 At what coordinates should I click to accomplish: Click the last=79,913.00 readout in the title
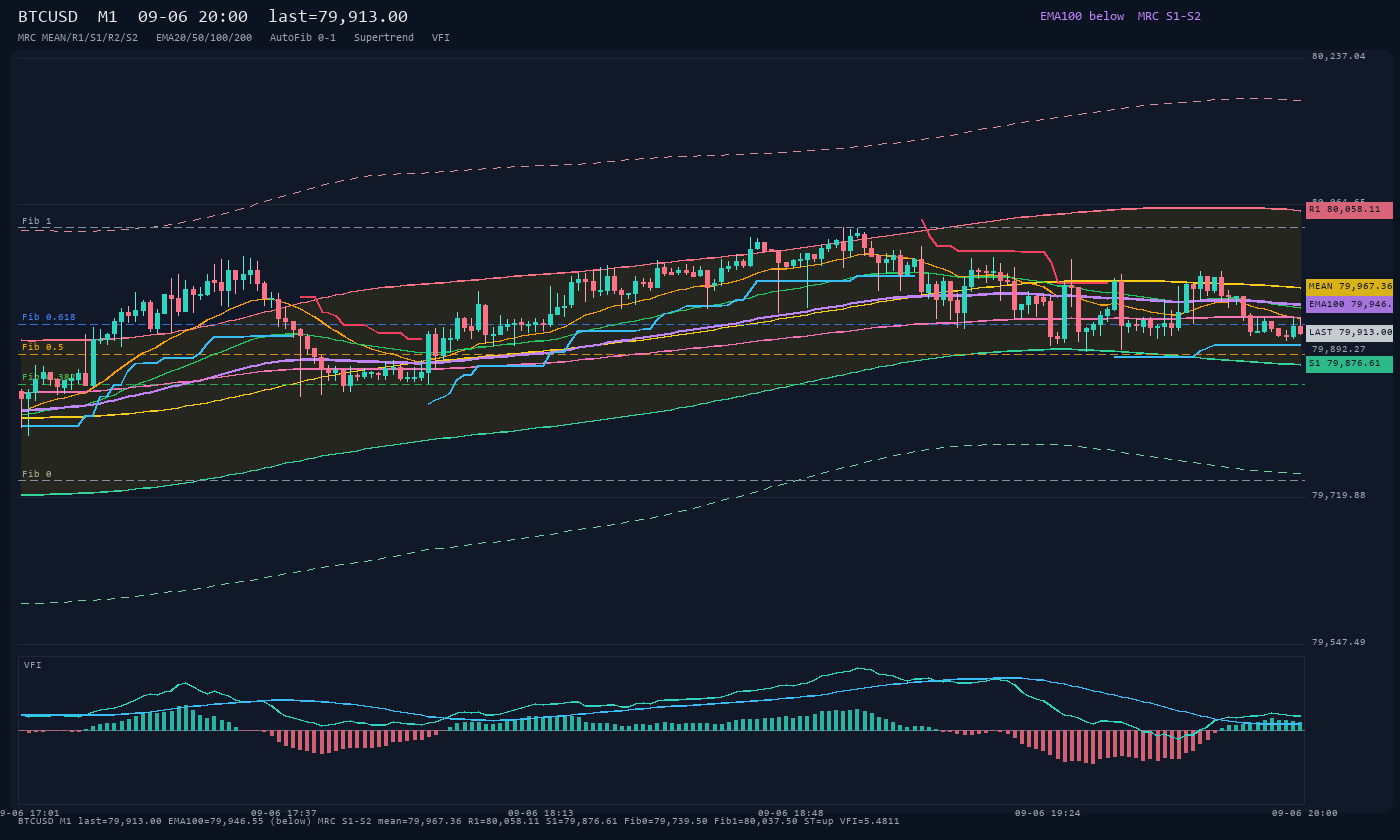338,16
